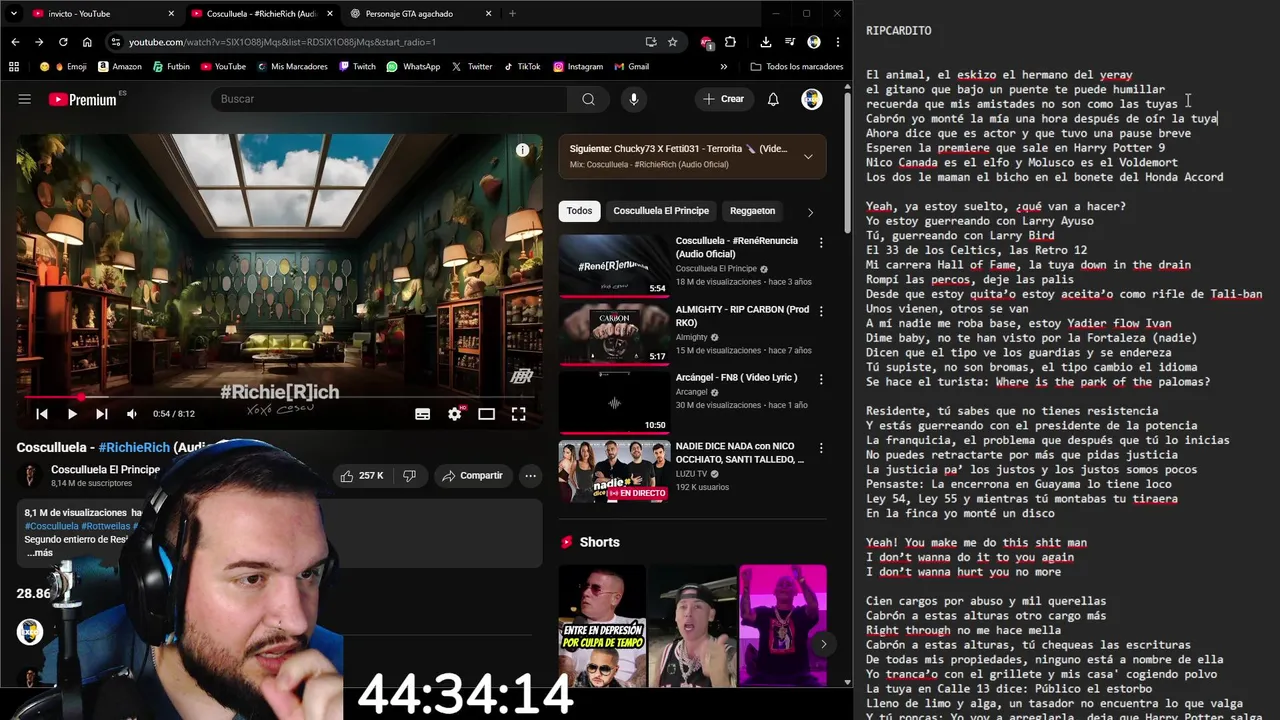Open Chrome three-dot menu
Viewport: 1280px width, 720px height.
click(x=837, y=42)
